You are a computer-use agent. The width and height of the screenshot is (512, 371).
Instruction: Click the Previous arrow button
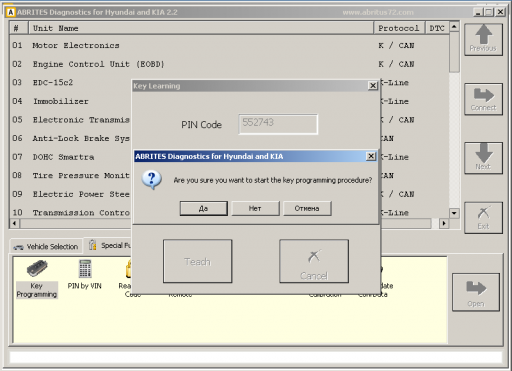point(483,39)
